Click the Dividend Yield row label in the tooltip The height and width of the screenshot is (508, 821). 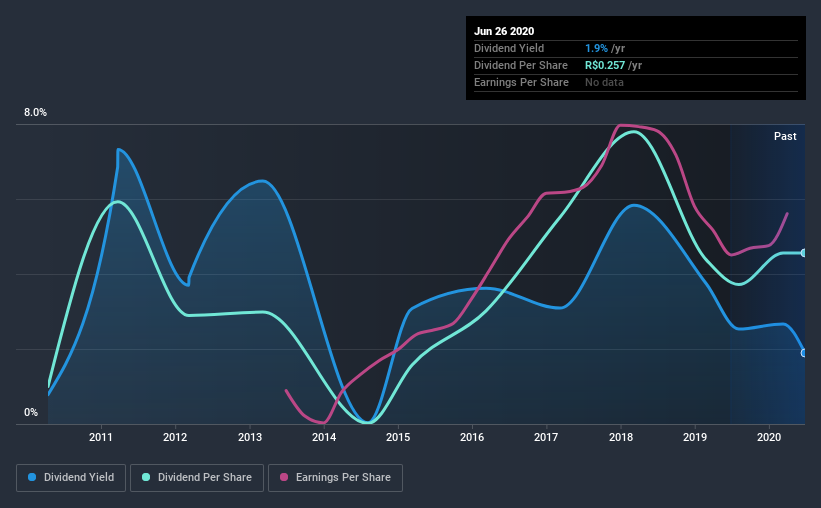509,48
